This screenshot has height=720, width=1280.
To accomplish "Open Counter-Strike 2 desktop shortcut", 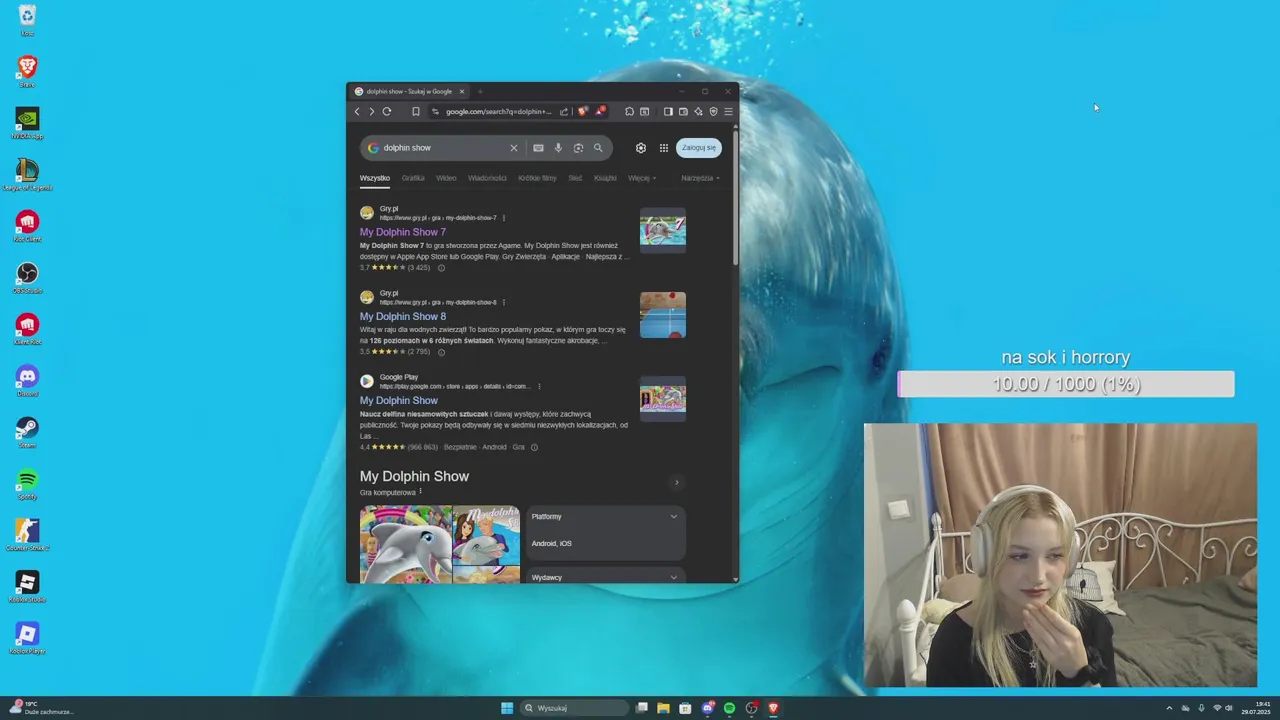I will point(27,535).
